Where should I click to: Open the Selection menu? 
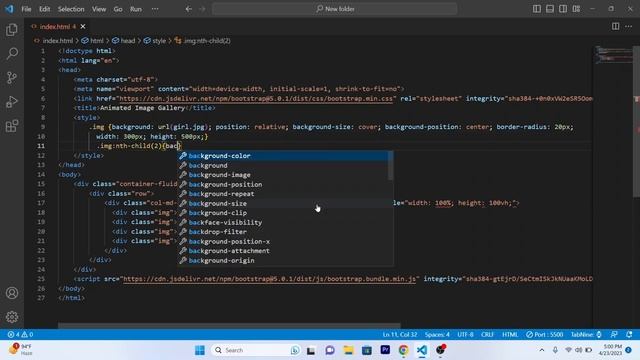[x=71, y=9]
